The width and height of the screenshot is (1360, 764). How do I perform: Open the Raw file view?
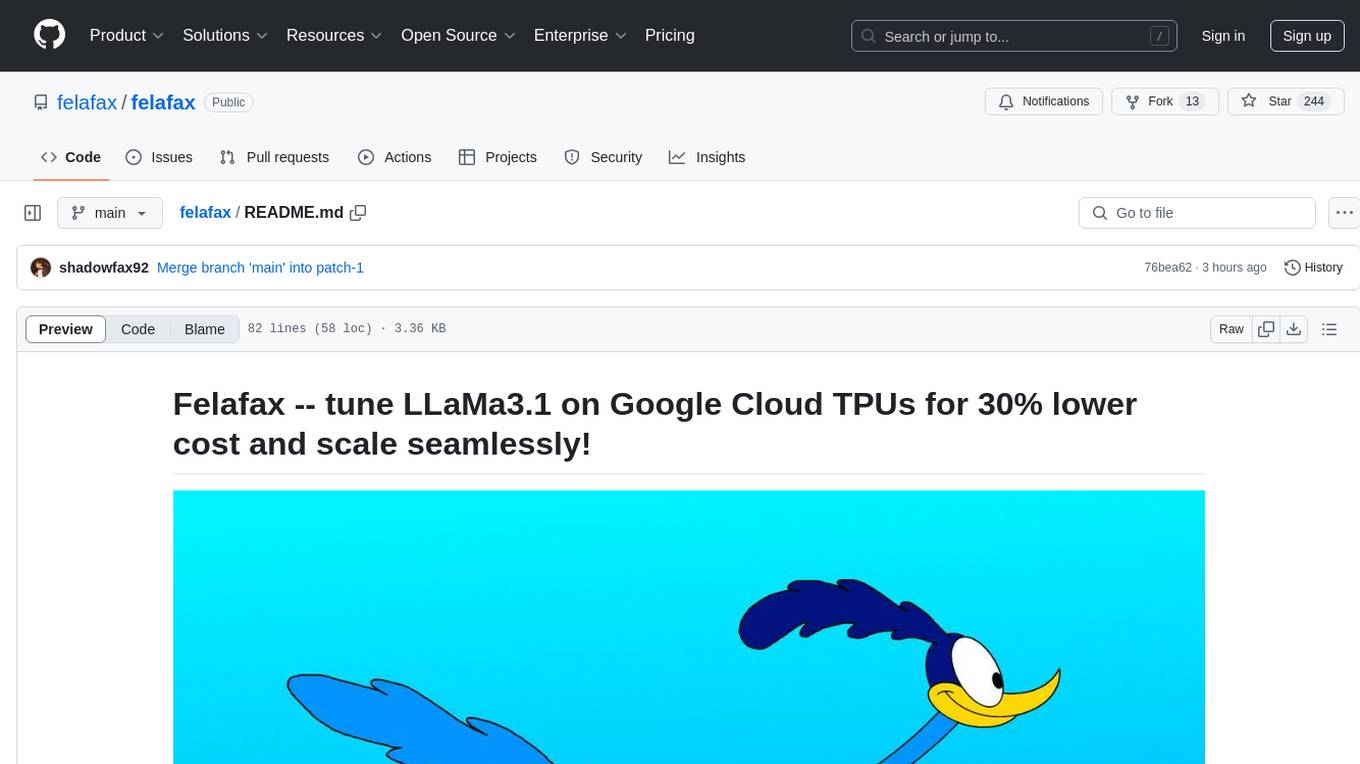coord(1231,329)
